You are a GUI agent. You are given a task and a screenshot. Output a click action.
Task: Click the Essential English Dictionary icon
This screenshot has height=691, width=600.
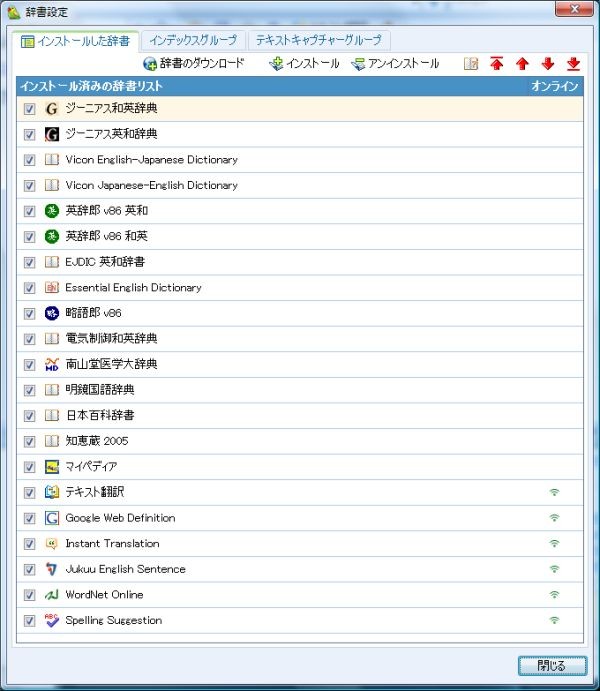click(52, 287)
